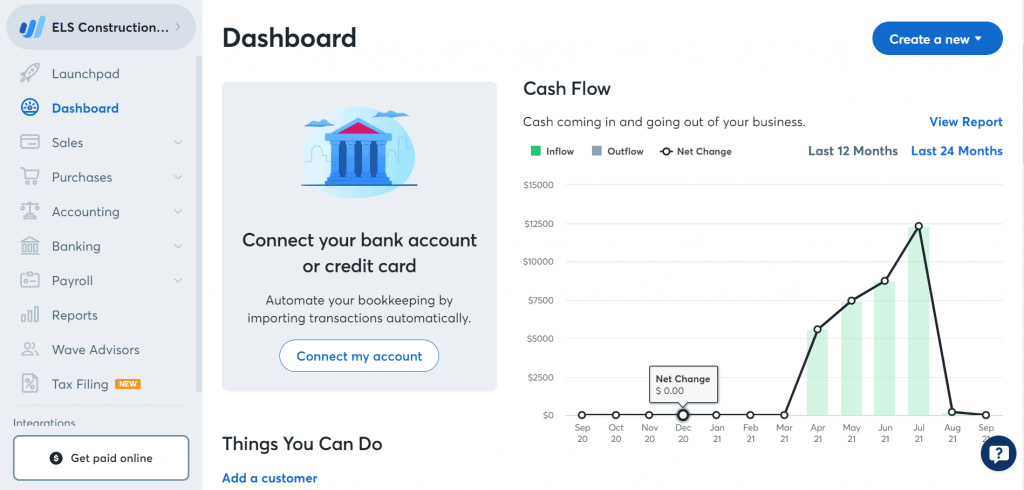This screenshot has width=1024, height=490.
Task: Switch chart to Last 12 Months
Action: pos(853,151)
